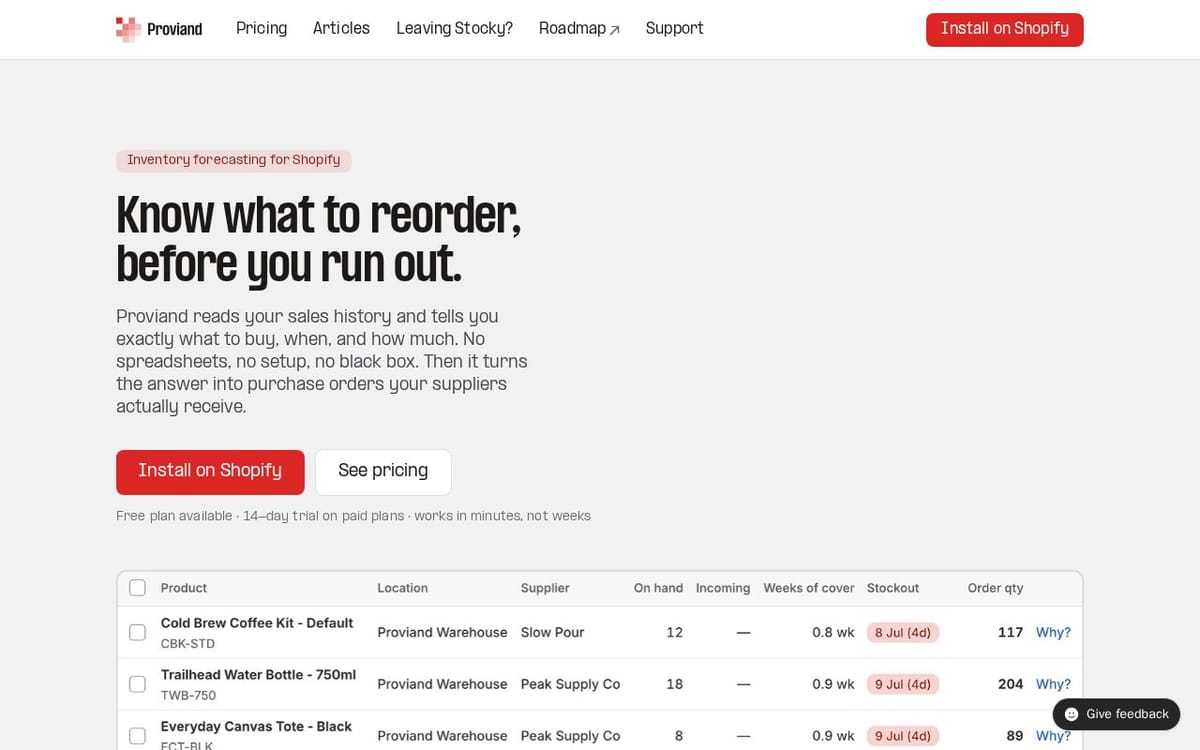Click the Proviand brand name text
Screen dimensions: 1200x750
(x=174, y=29)
